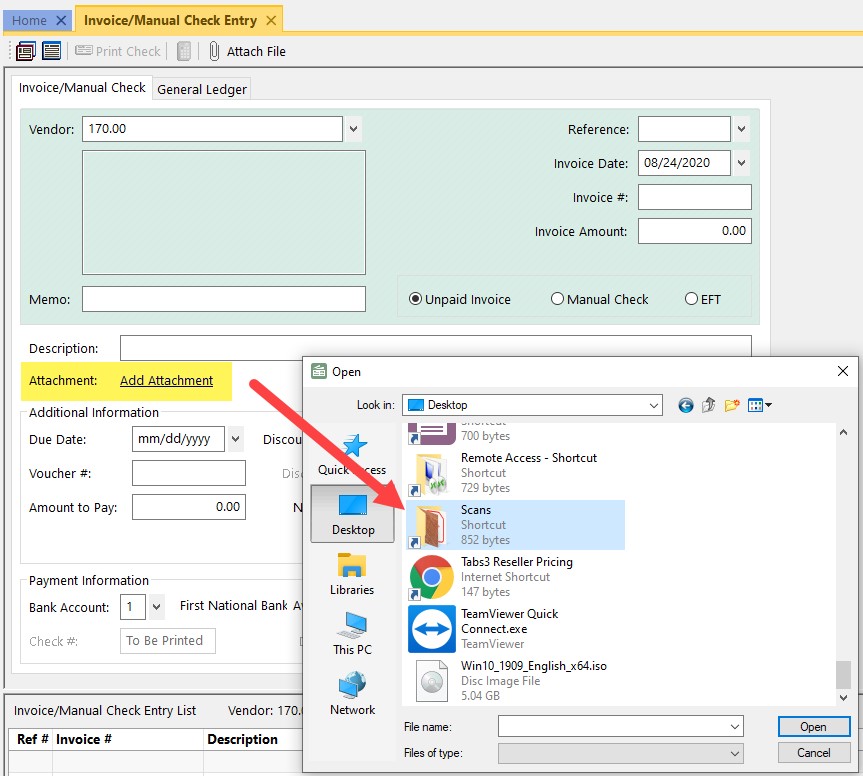Open the calculator icon on the toolbar

pos(184,51)
